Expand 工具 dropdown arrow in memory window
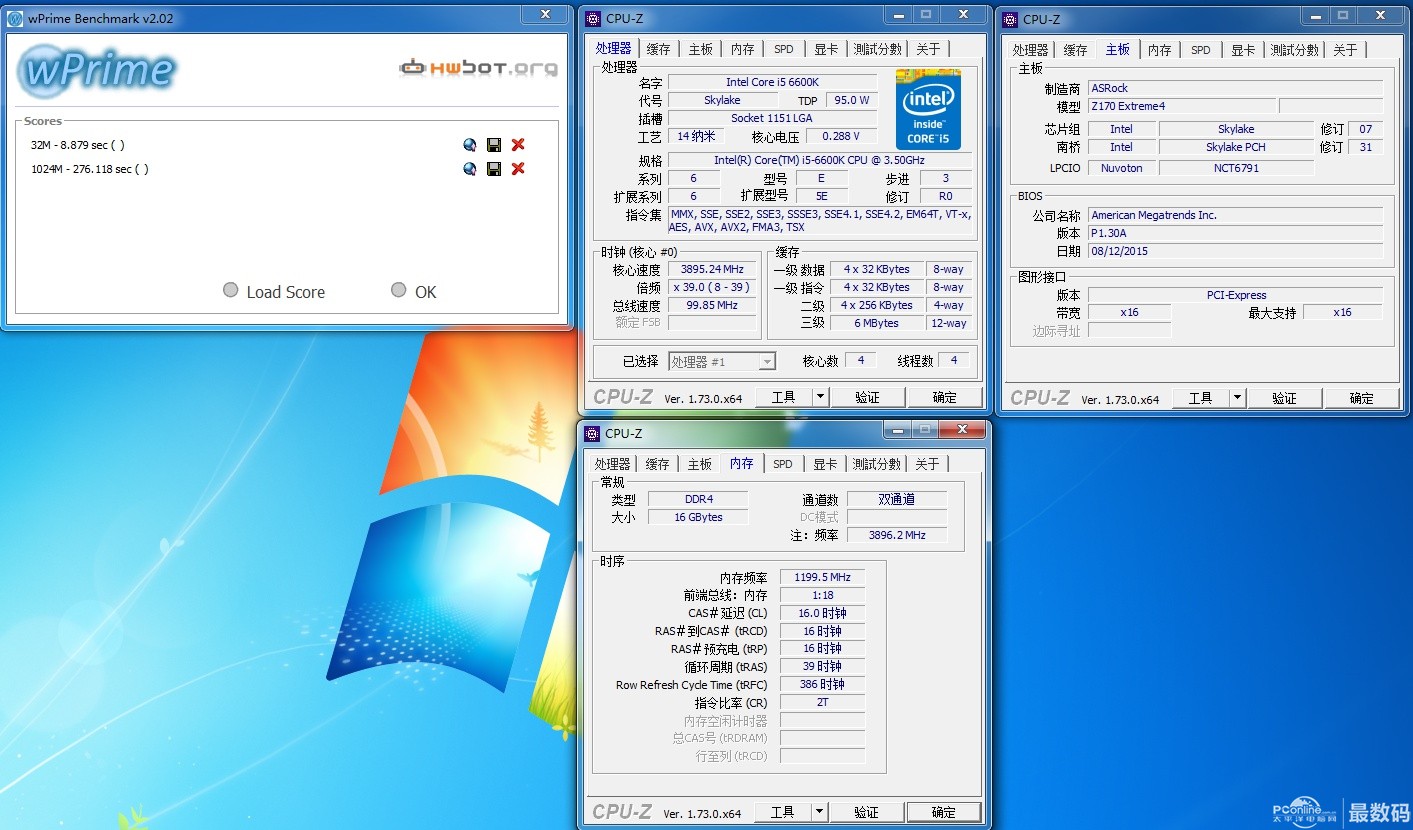This screenshot has width=1413, height=830. click(x=819, y=812)
